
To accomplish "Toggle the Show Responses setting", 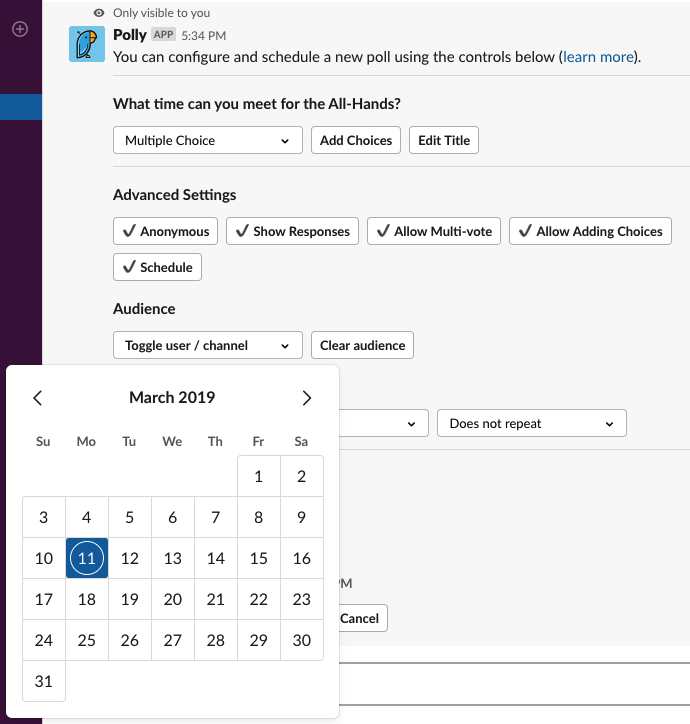I will click(292, 231).
